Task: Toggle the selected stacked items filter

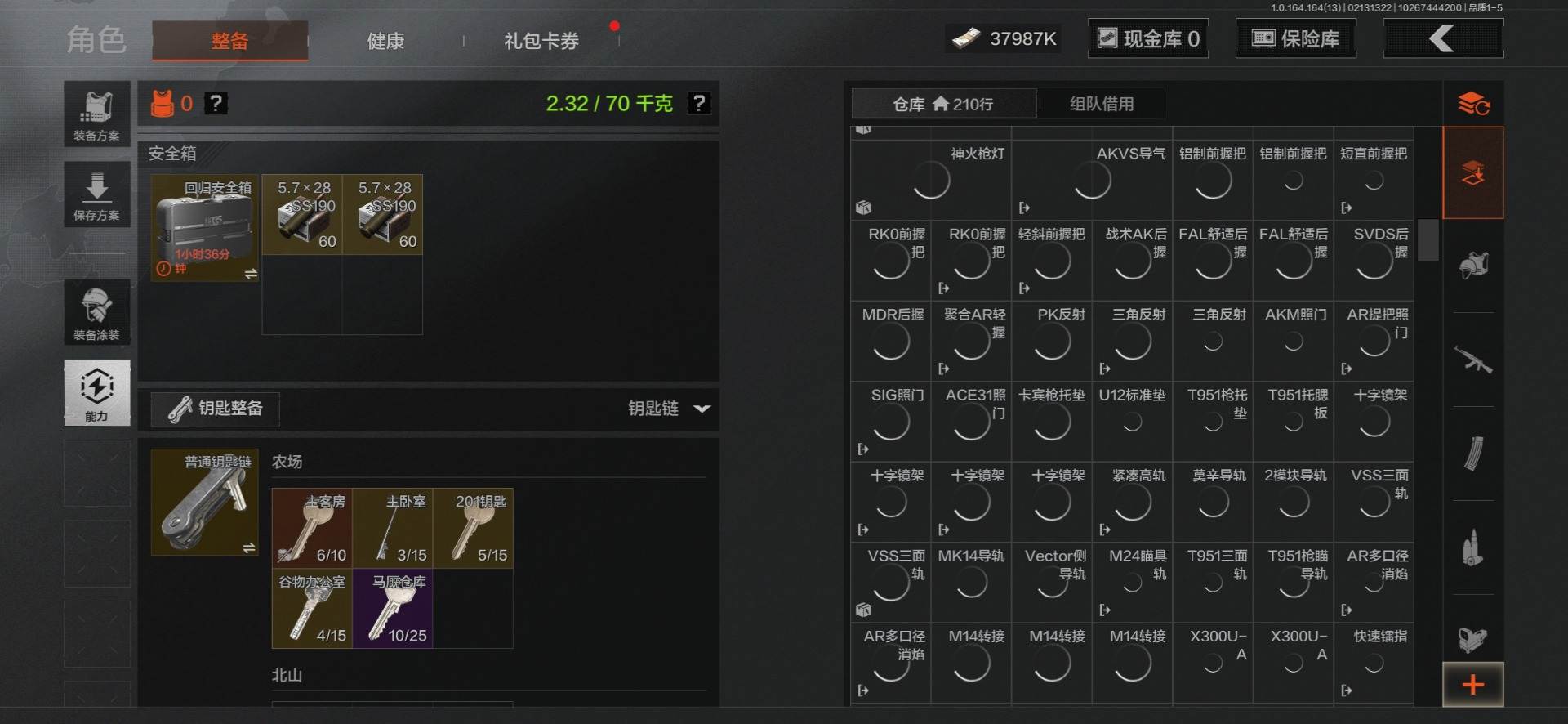Action: 1472,172
